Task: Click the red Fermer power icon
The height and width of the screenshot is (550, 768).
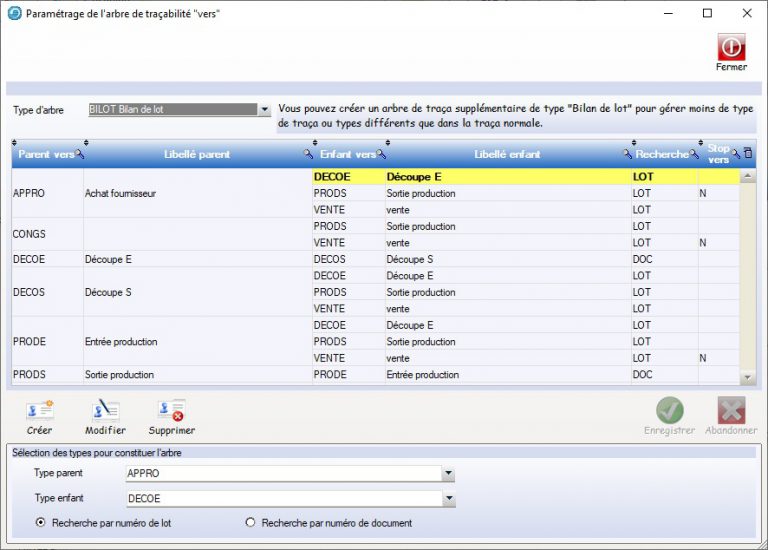Action: click(731, 47)
